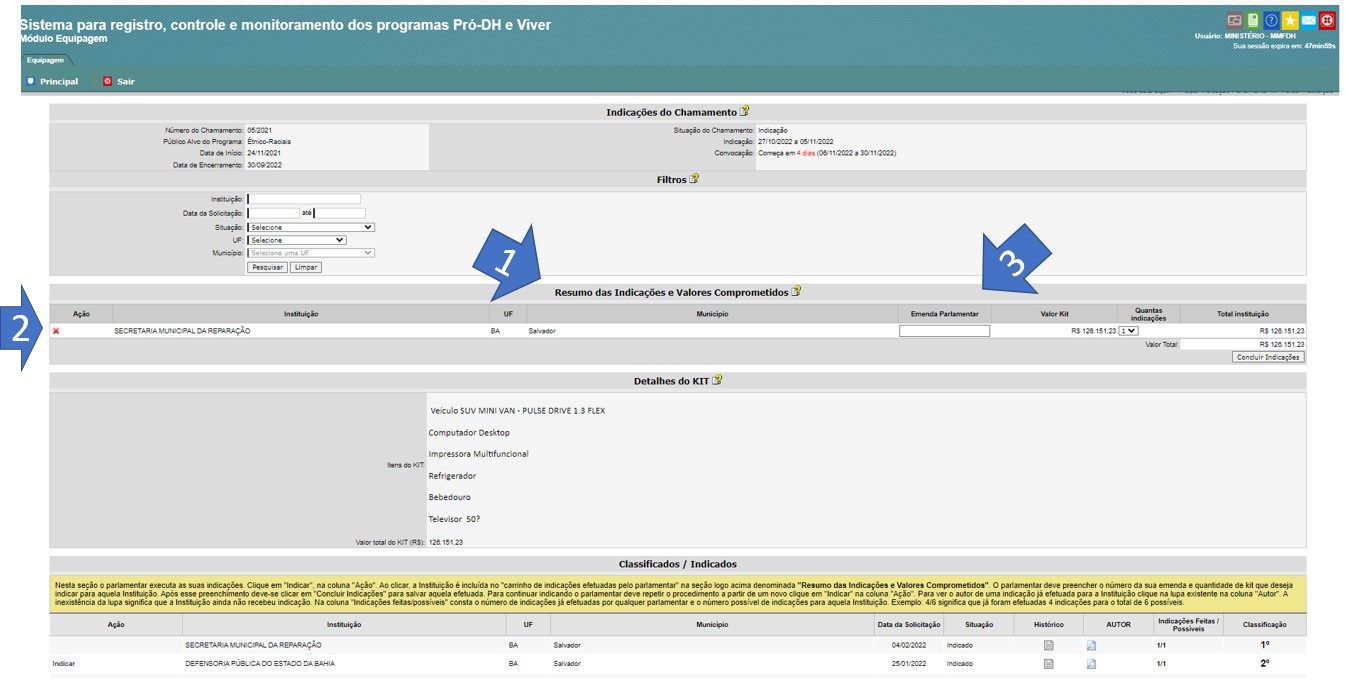1346x681 pixels.
Task: Expand the Quantas indicações quantity dropdown
Action: (x=1129, y=331)
